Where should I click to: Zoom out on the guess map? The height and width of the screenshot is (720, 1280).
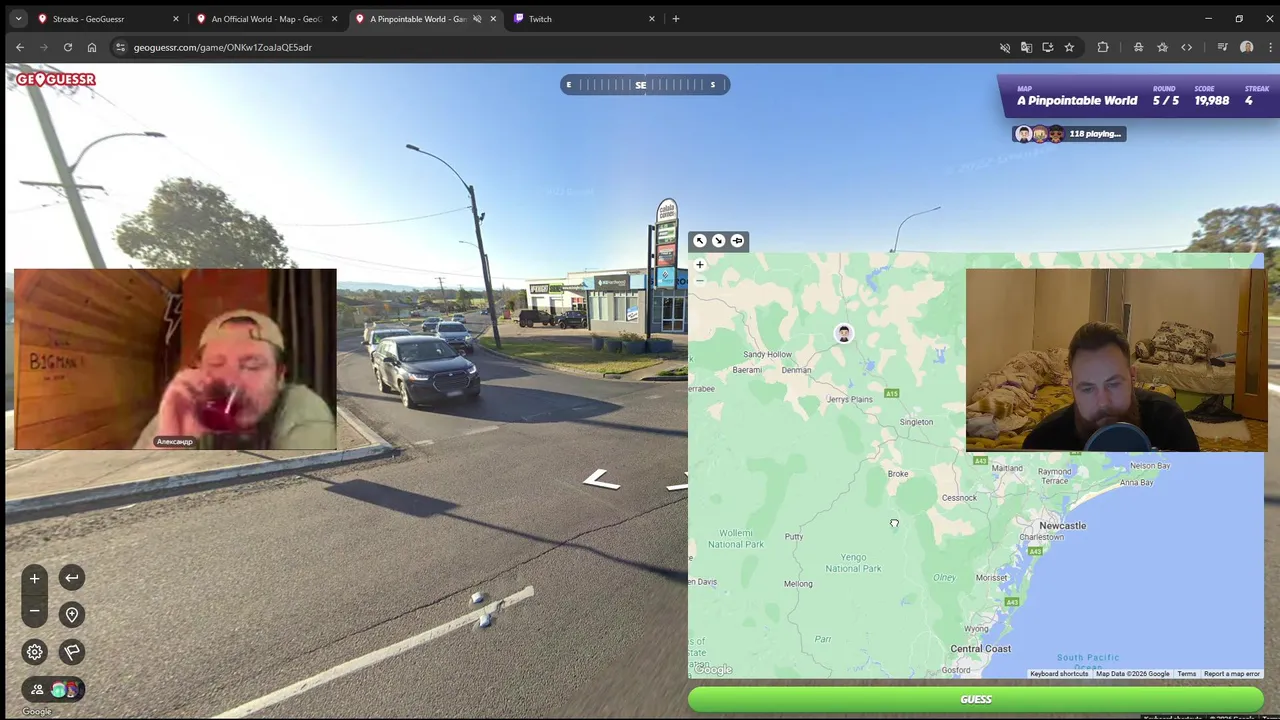pos(700,281)
